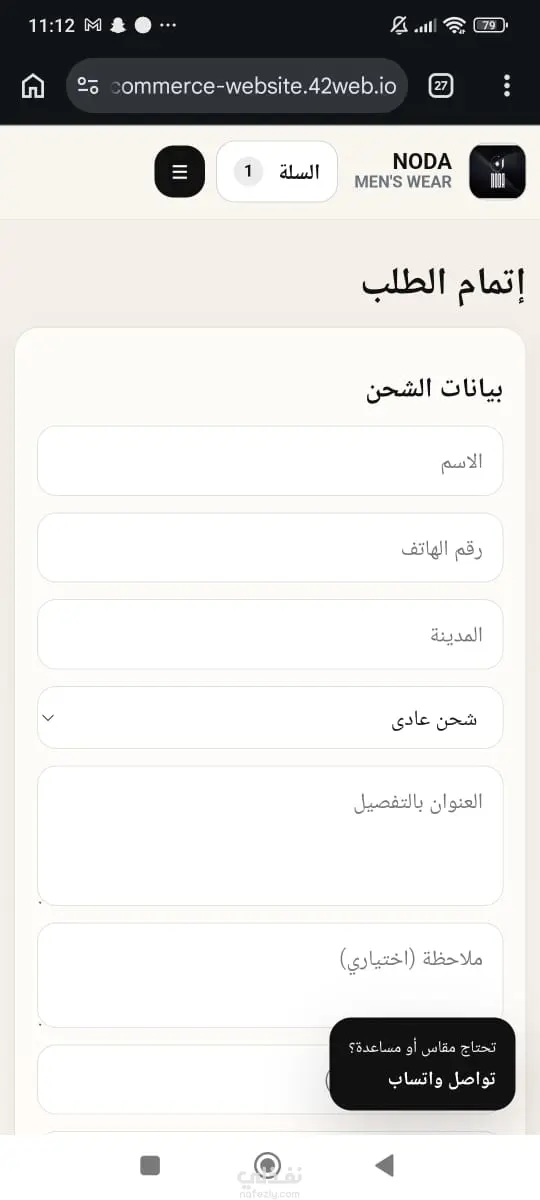Focus the المدينة city field
The height and width of the screenshot is (1200, 540).
270,634
